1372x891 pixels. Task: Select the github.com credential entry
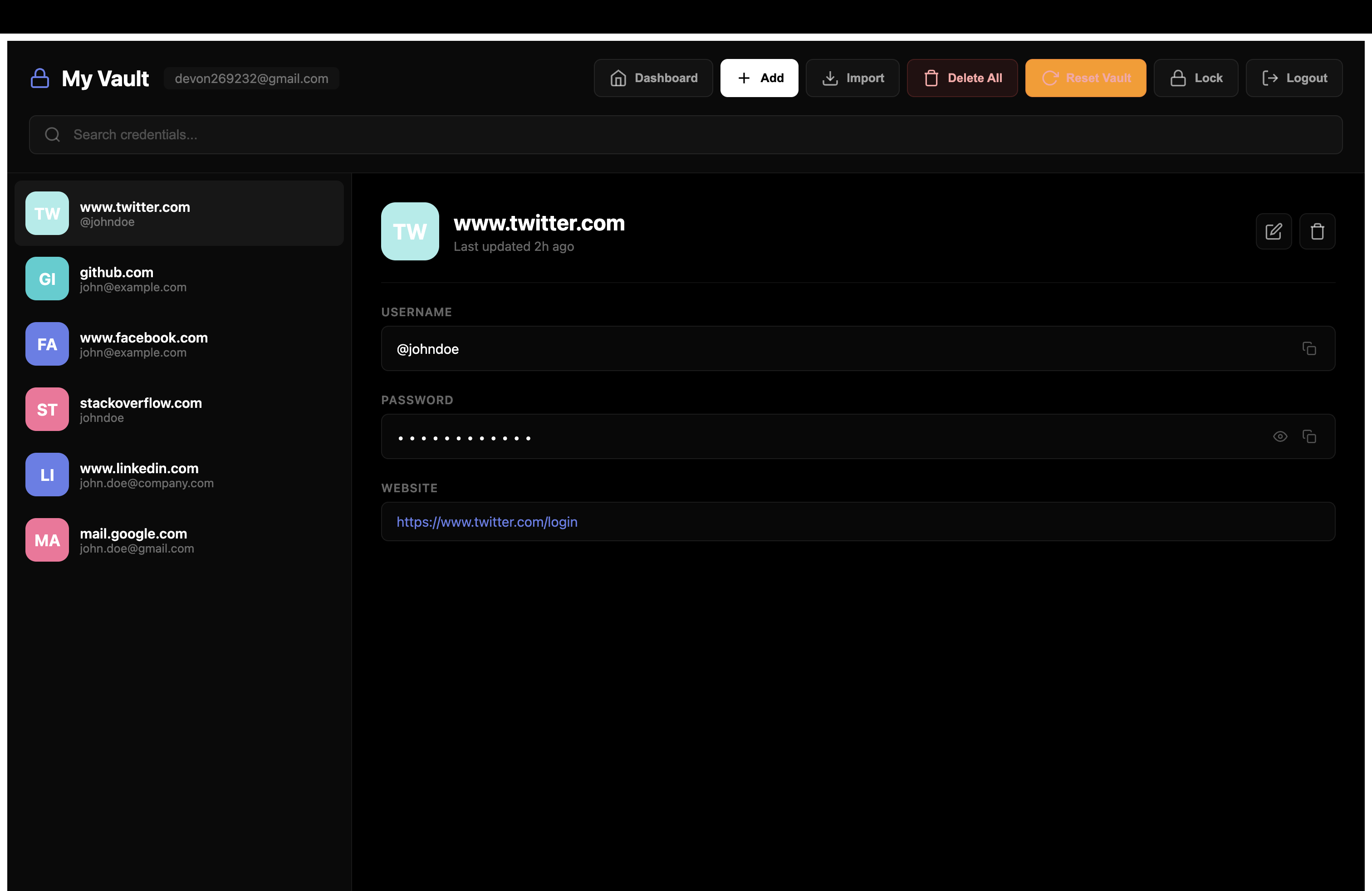coord(179,279)
